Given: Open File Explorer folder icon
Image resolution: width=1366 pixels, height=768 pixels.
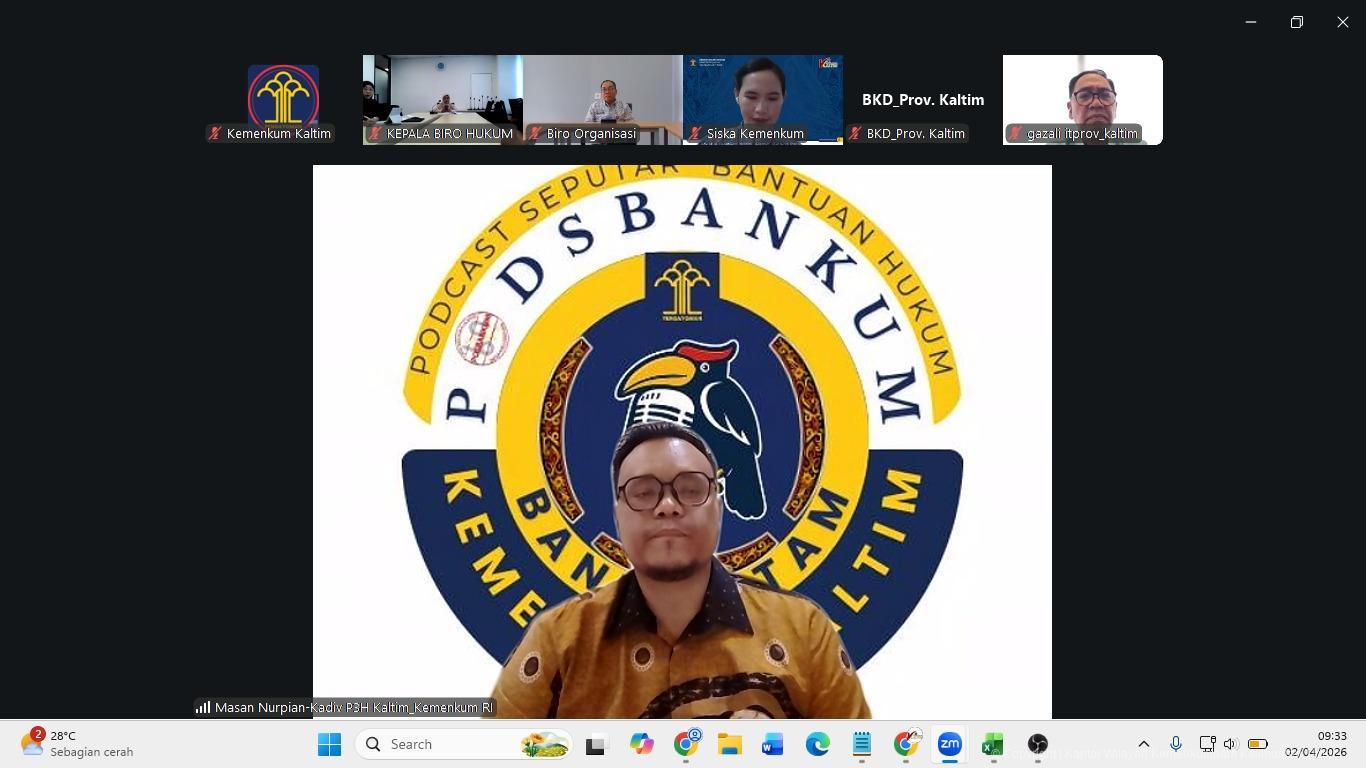Looking at the screenshot, I should tap(729, 744).
